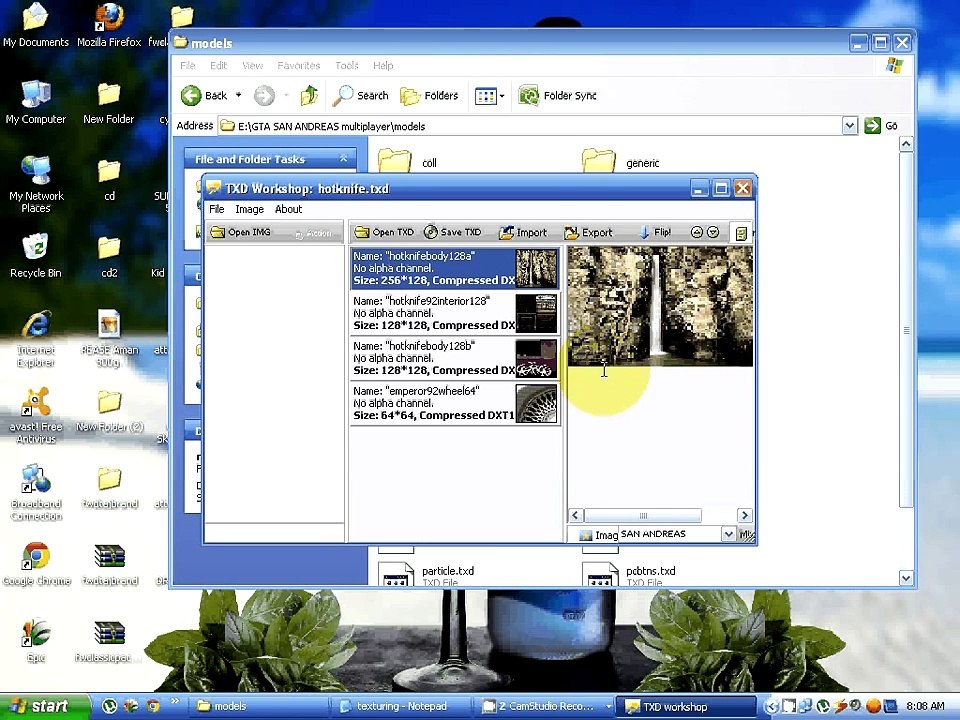This screenshot has height=720, width=960.
Task: Click models window scrollbar up arrow
Action: [906, 144]
